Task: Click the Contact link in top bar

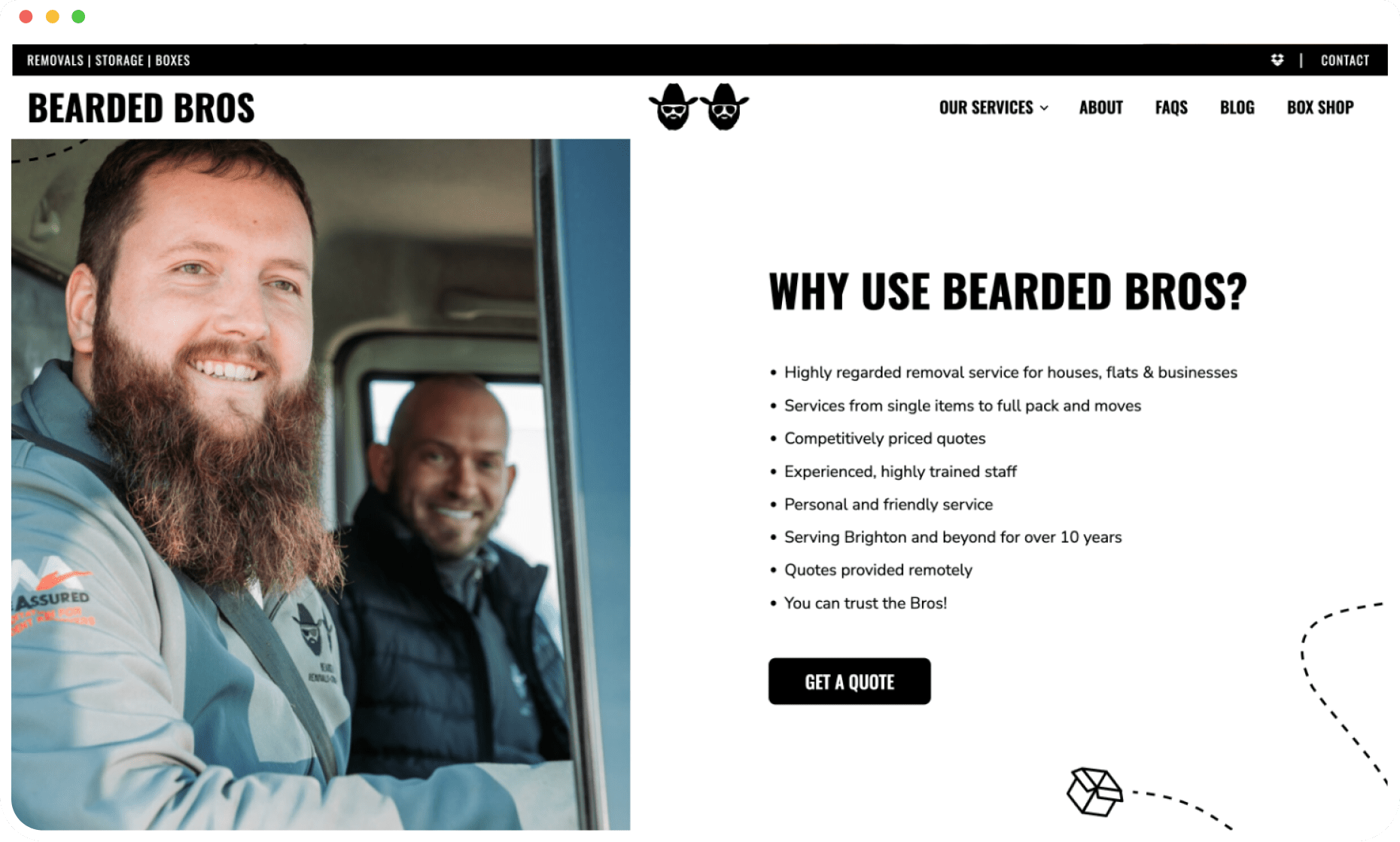Action: tap(1345, 60)
